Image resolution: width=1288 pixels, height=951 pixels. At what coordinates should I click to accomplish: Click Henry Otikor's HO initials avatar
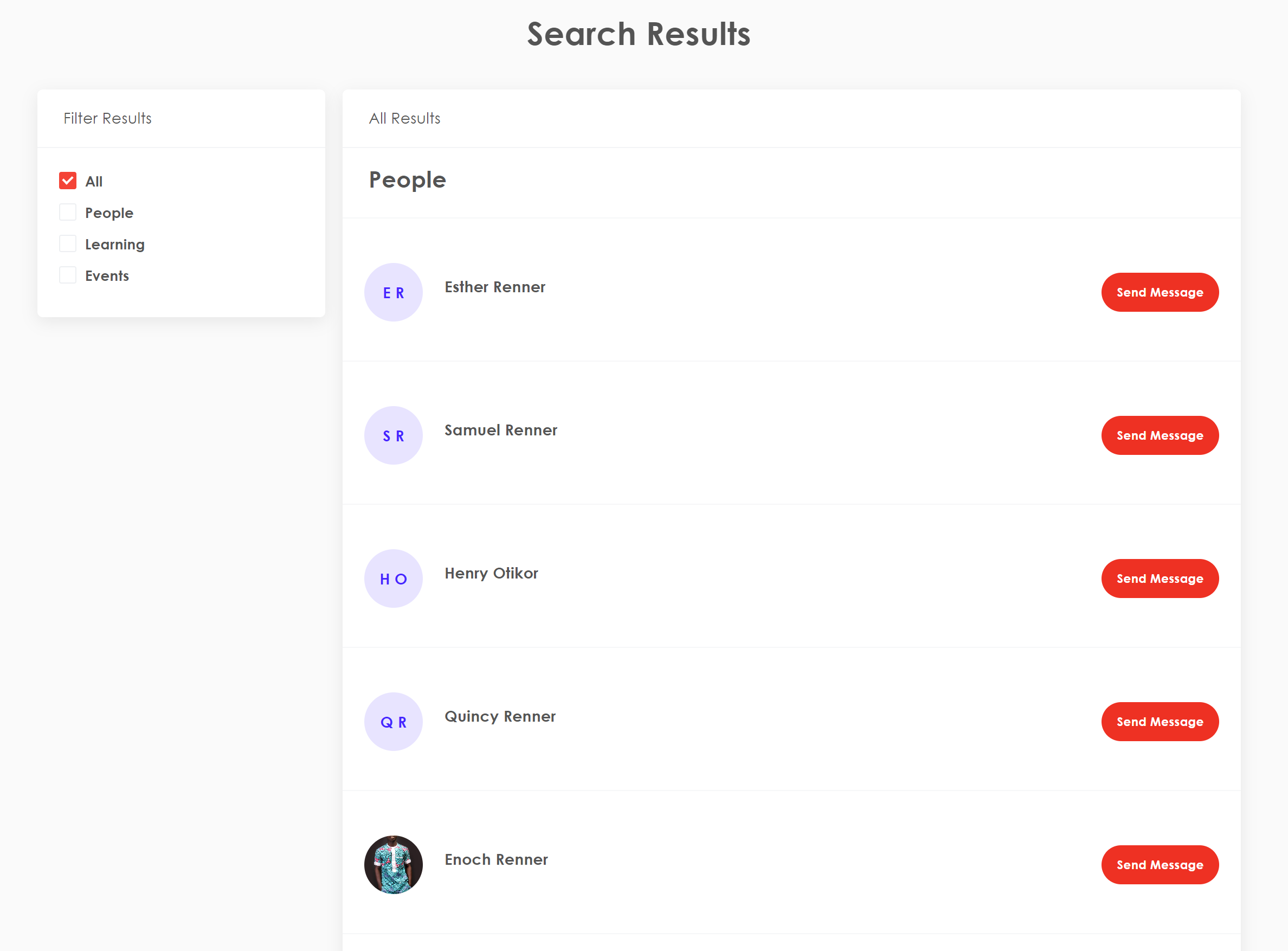click(x=393, y=579)
